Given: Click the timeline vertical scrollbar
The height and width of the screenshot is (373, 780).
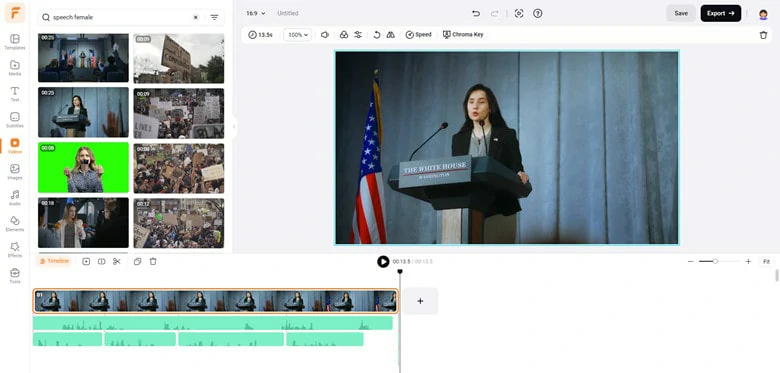Looking at the screenshot, I should tap(777, 276).
